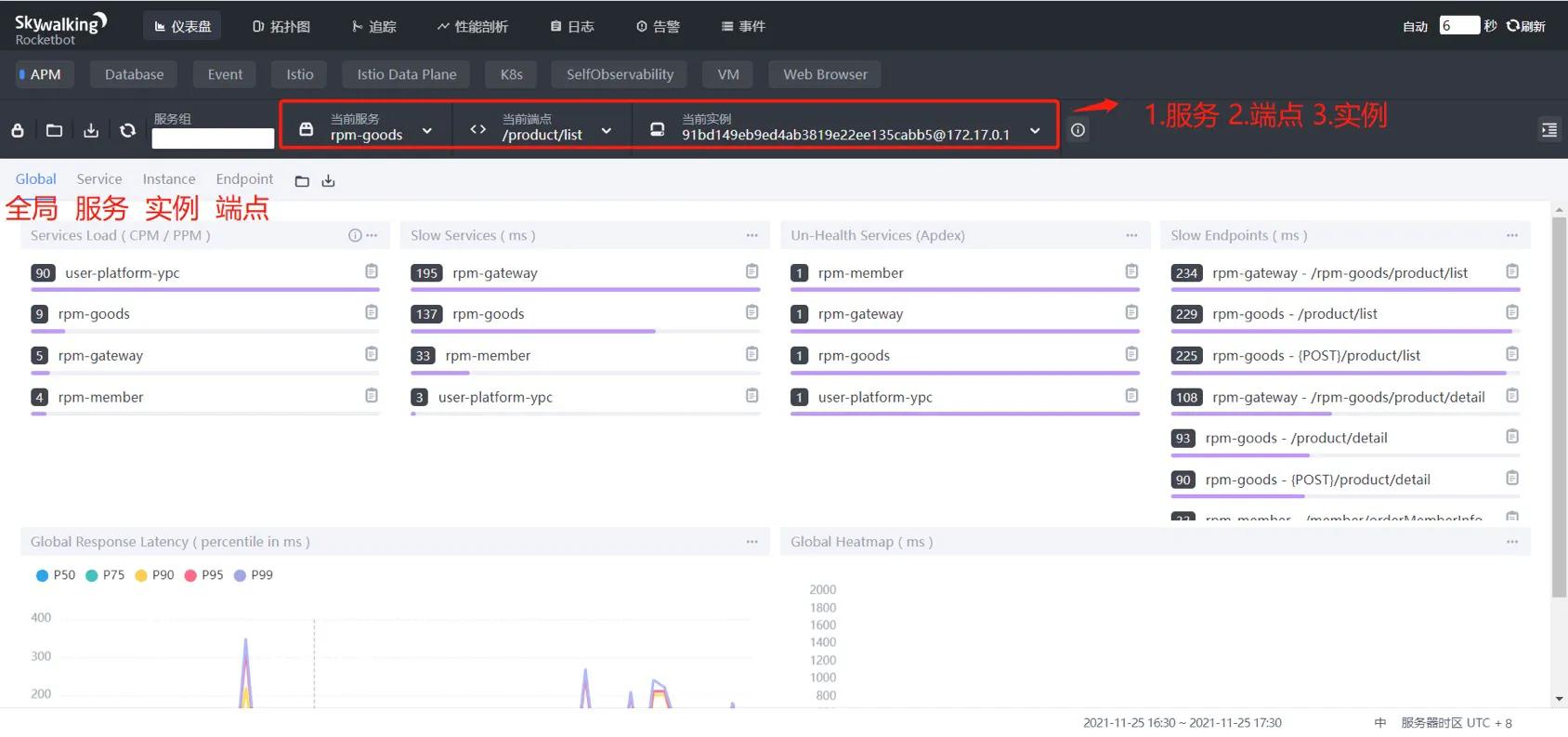The height and width of the screenshot is (737, 1568).
Task: Click the toolbar download export icon
Action: click(x=91, y=131)
